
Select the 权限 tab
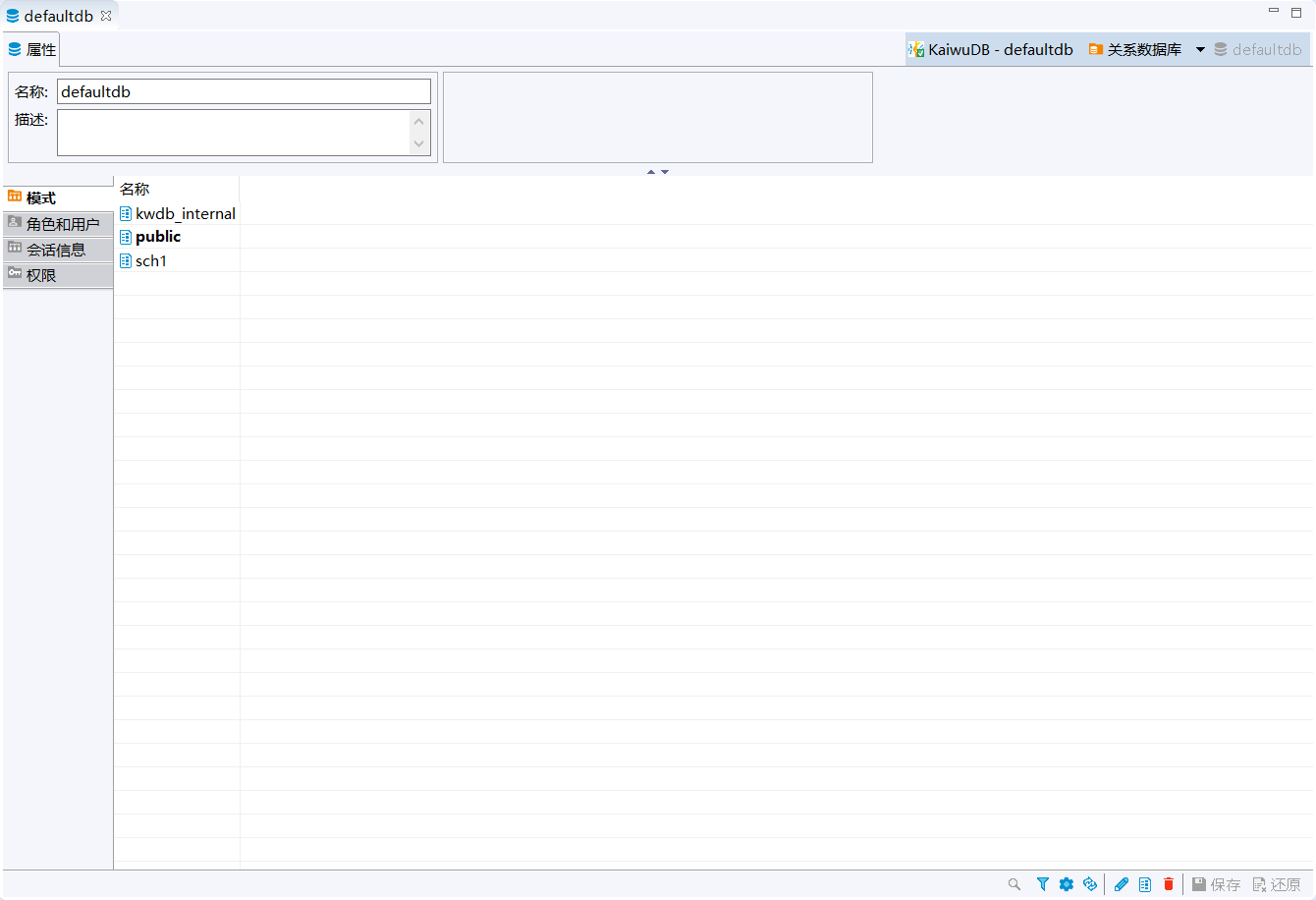pos(58,275)
